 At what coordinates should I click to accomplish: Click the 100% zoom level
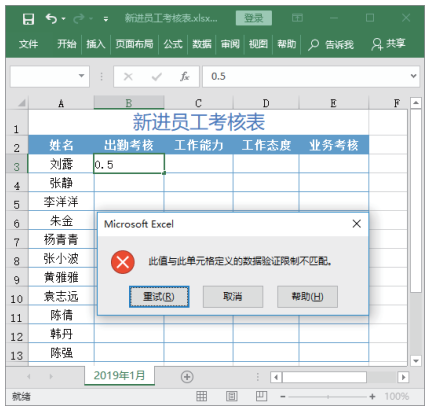coord(397,396)
